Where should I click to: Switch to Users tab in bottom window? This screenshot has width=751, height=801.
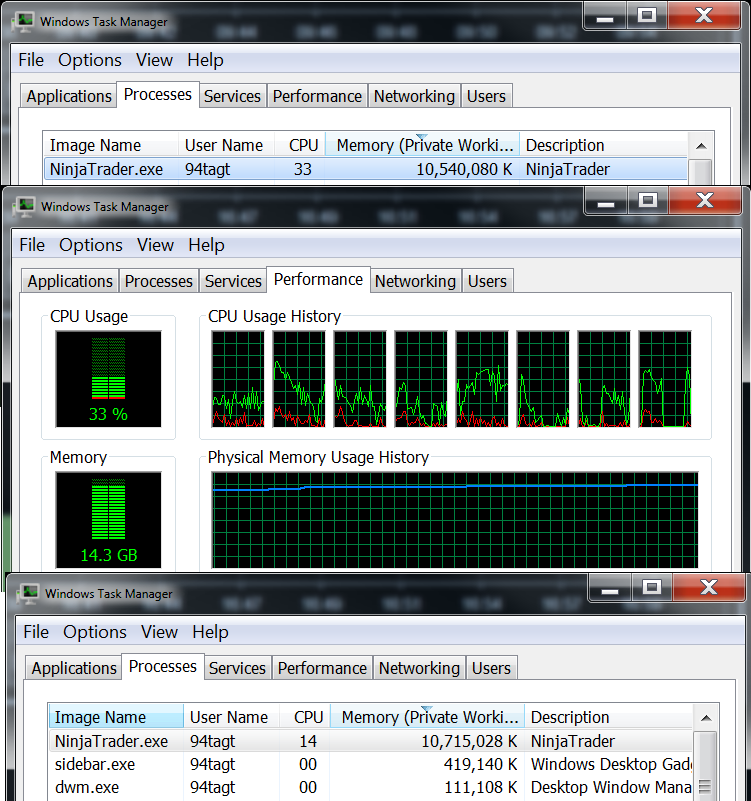tap(491, 668)
